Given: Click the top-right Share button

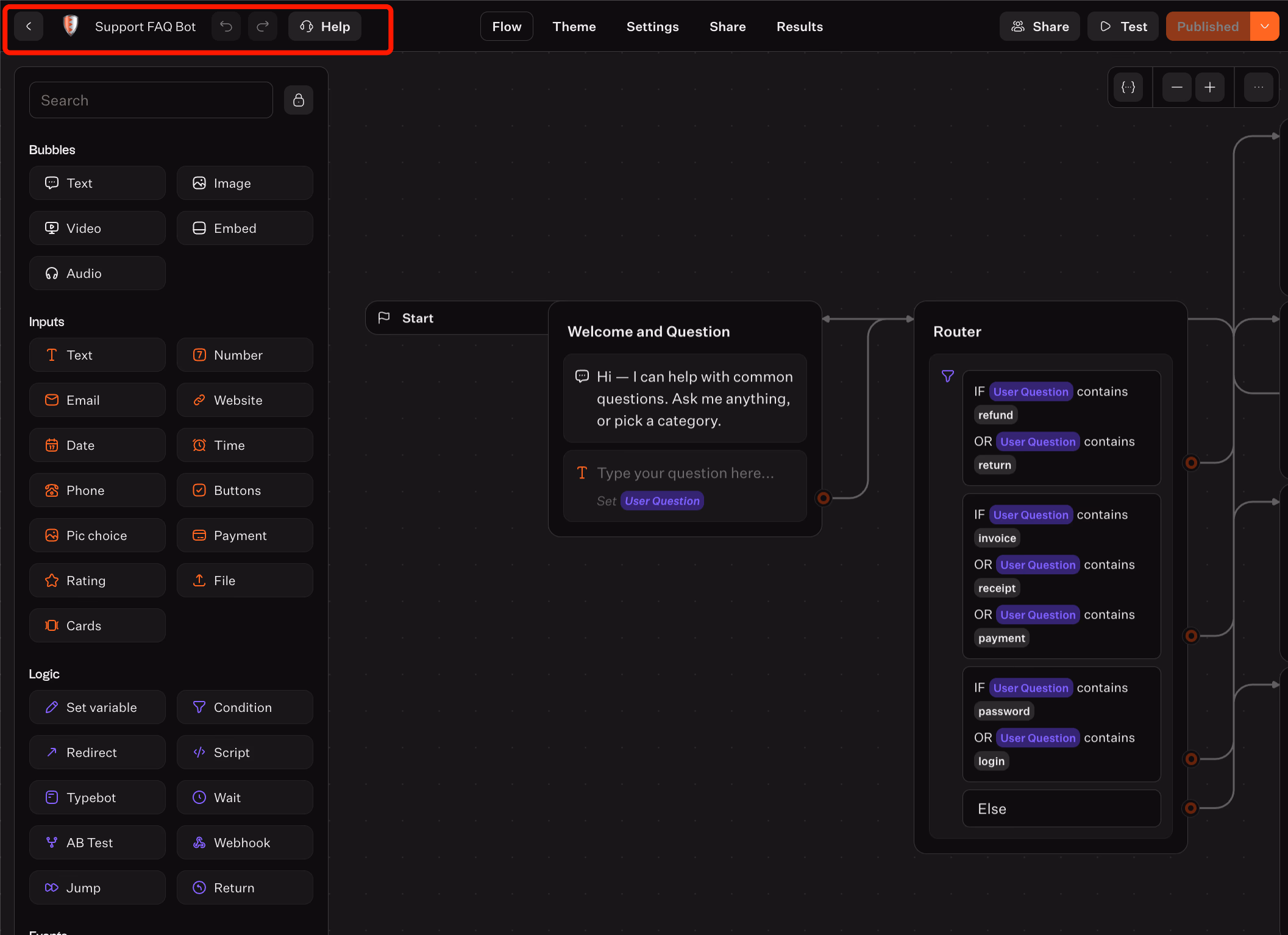Looking at the screenshot, I should [x=1039, y=27].
